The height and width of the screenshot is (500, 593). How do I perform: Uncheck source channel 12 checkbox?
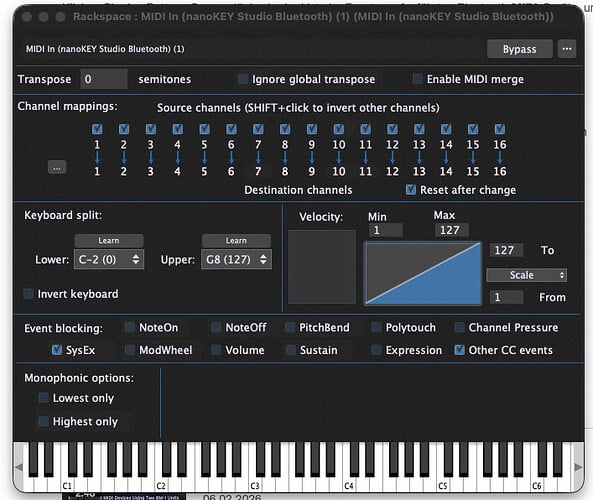click(392, 129)
